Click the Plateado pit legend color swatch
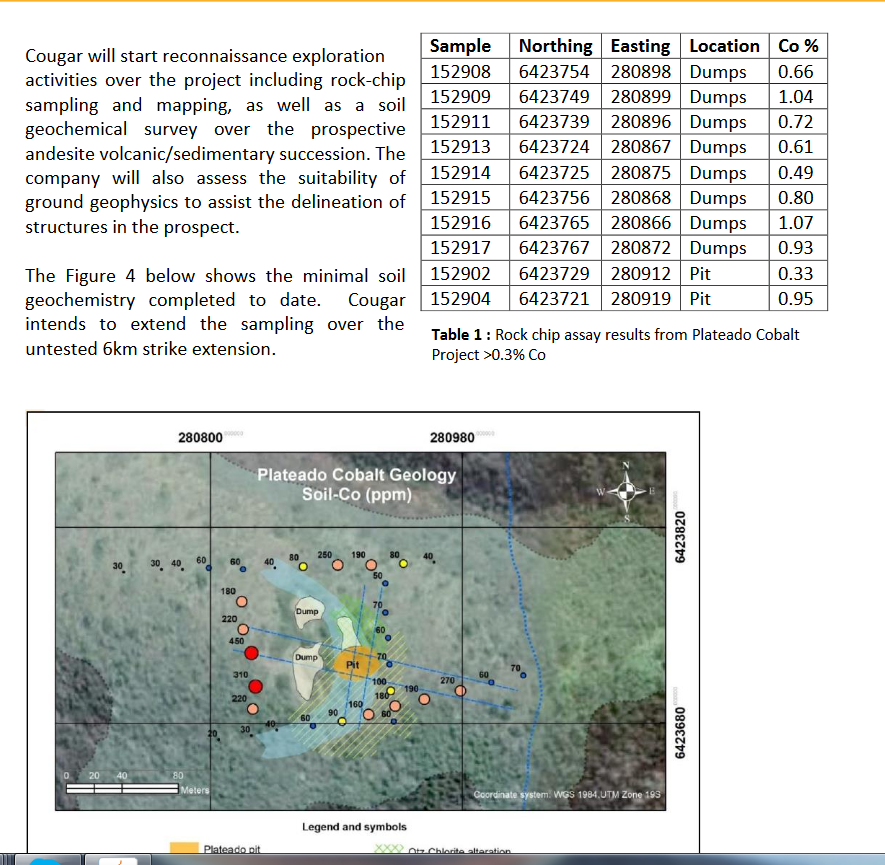Viewport: 885px width, 865px height. click(x=184, y=848)
